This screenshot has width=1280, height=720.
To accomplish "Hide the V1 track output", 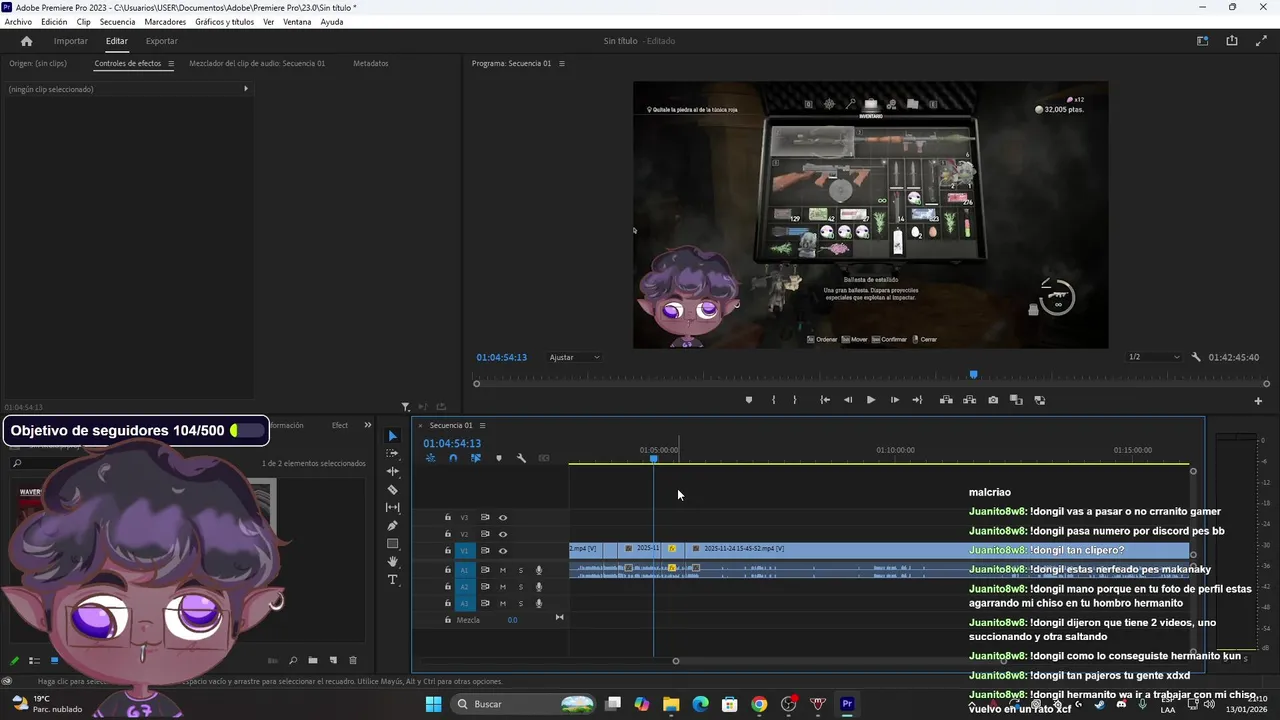I will [x=503, y=551].
